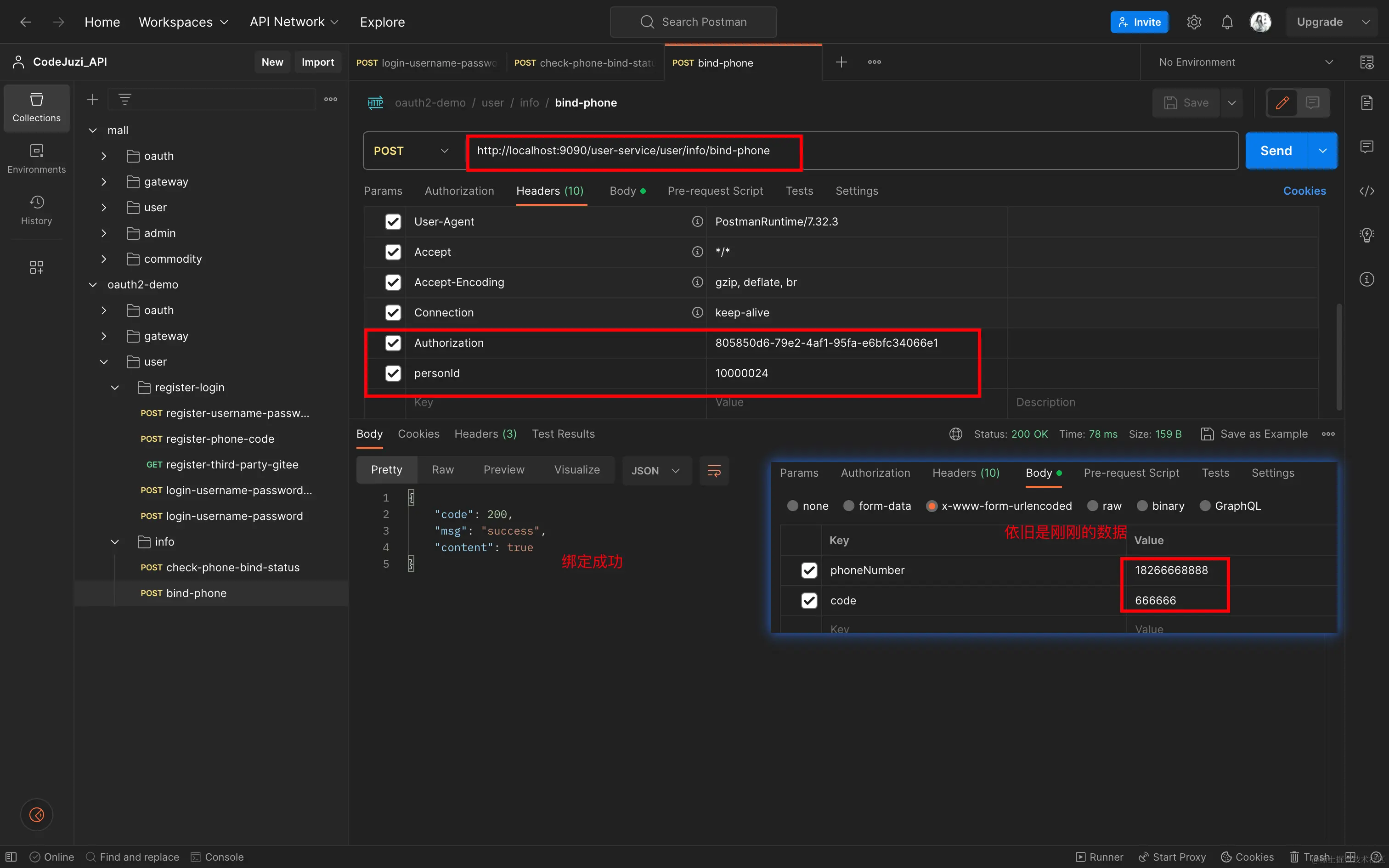Click the Cookies link beside tabs
This screenshot has height=868, width=1389.
pyautogui.click(x=1304, y=191)
